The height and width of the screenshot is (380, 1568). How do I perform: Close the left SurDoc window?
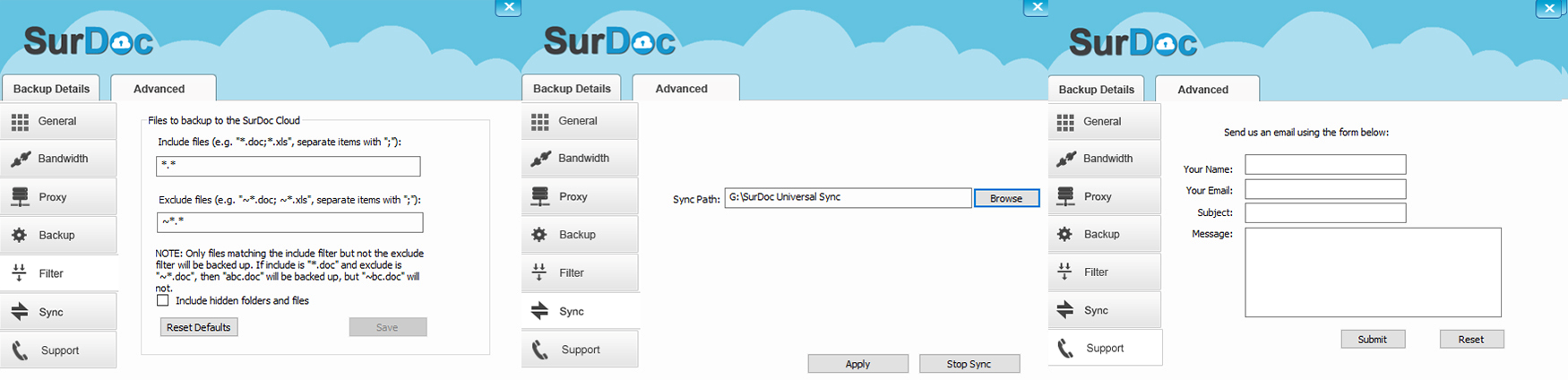point(508,7)
